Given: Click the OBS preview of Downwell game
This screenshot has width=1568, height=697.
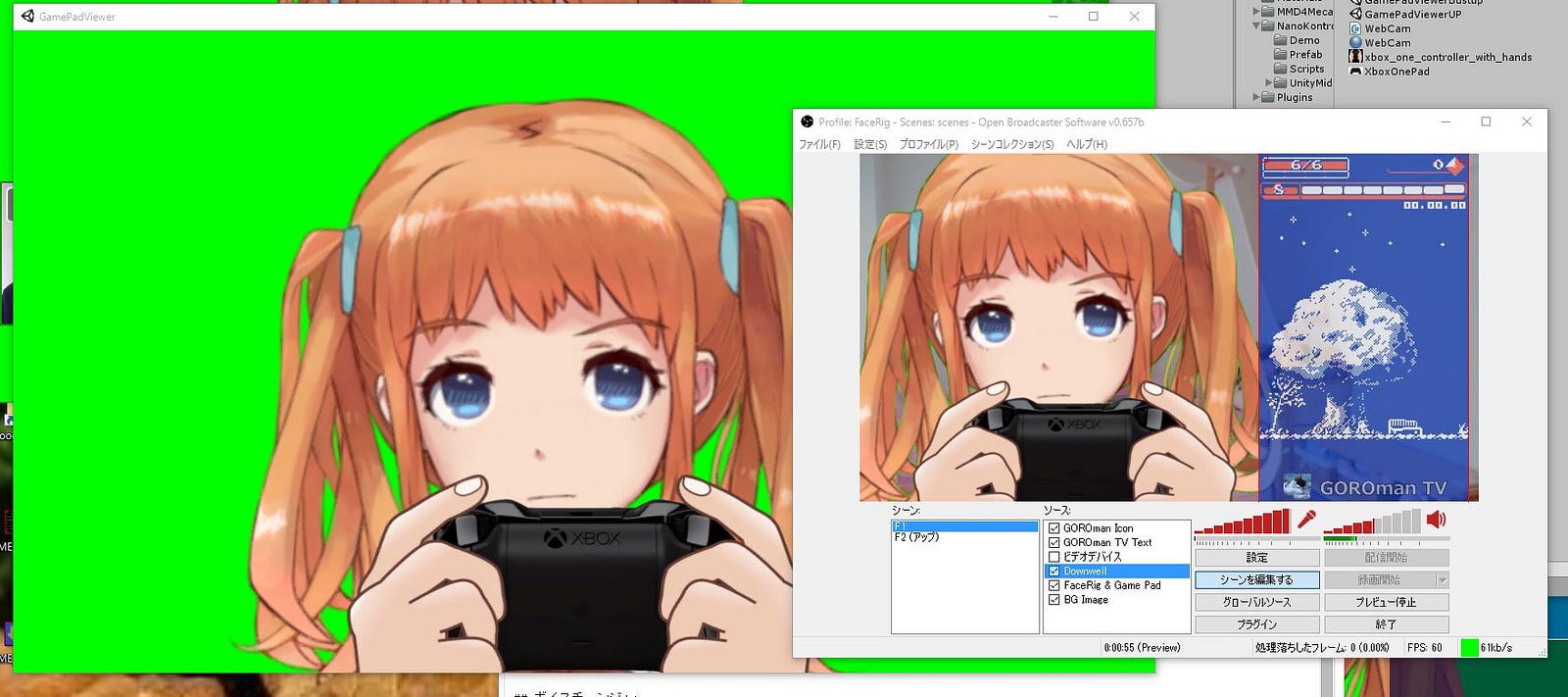Looking at the screenshot, I should tap(1363, 327).
